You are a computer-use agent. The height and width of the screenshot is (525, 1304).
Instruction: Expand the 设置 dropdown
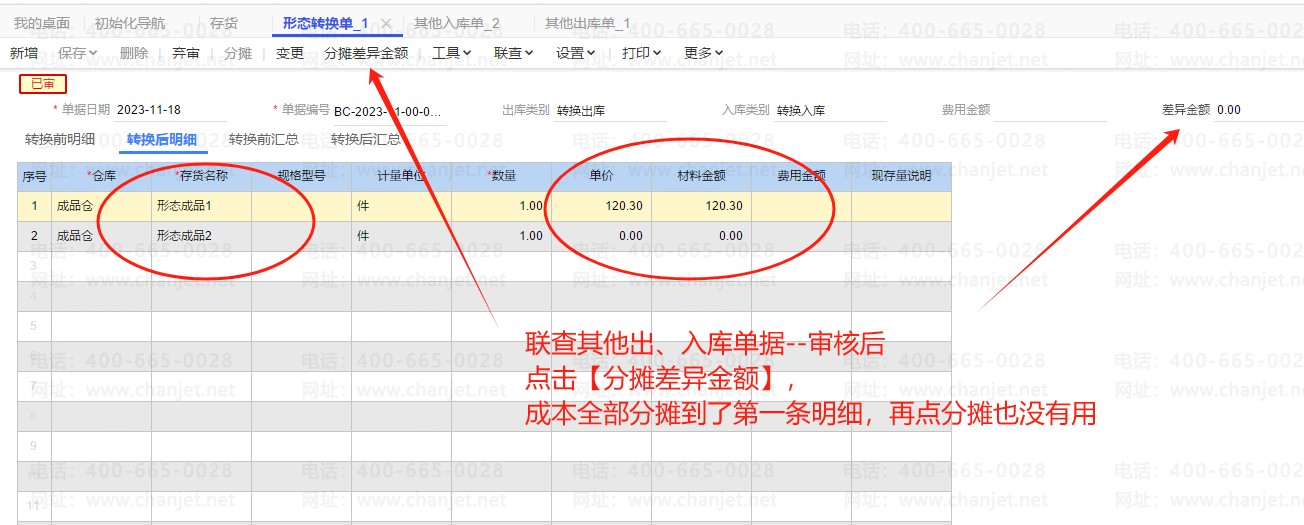[576, 53]
